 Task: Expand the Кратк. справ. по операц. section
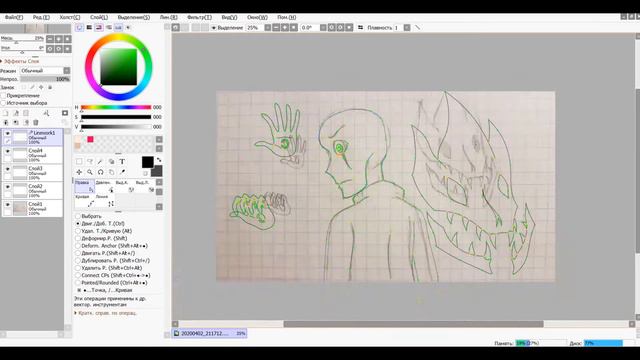tap(105, 313)
